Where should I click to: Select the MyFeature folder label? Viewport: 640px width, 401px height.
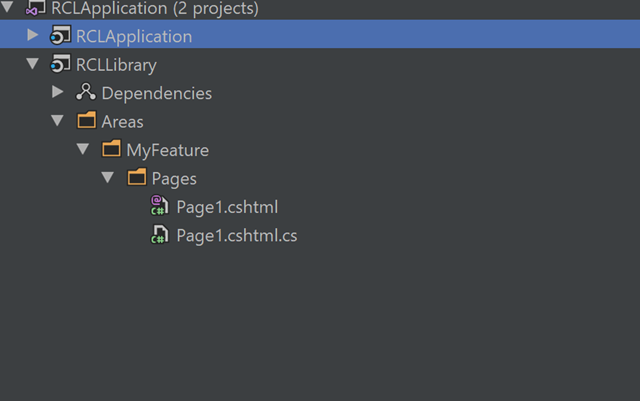point(167,151)
